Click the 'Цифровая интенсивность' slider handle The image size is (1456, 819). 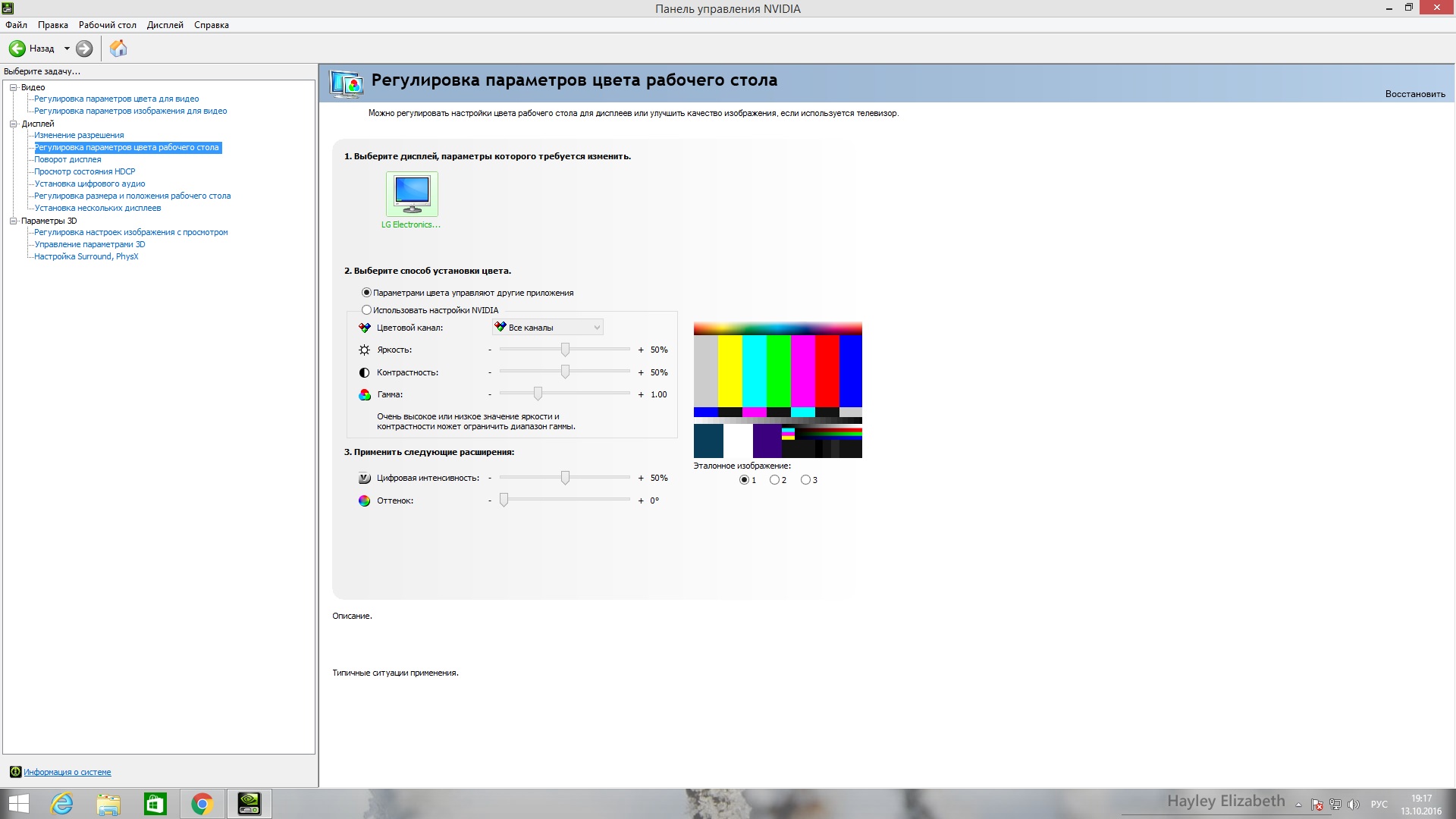(565, 478)
